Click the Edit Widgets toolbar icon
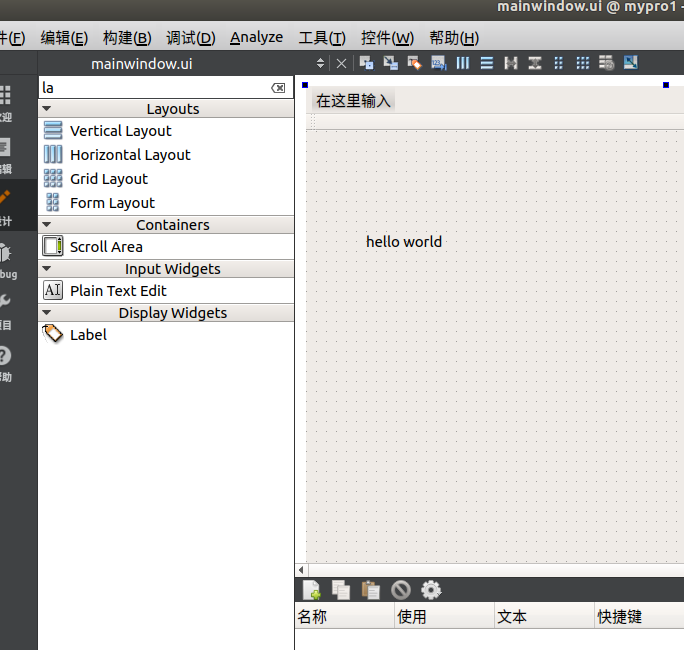The height and width of the screenshot is (650, 684). pyautogui.click(x=366, y=63)
